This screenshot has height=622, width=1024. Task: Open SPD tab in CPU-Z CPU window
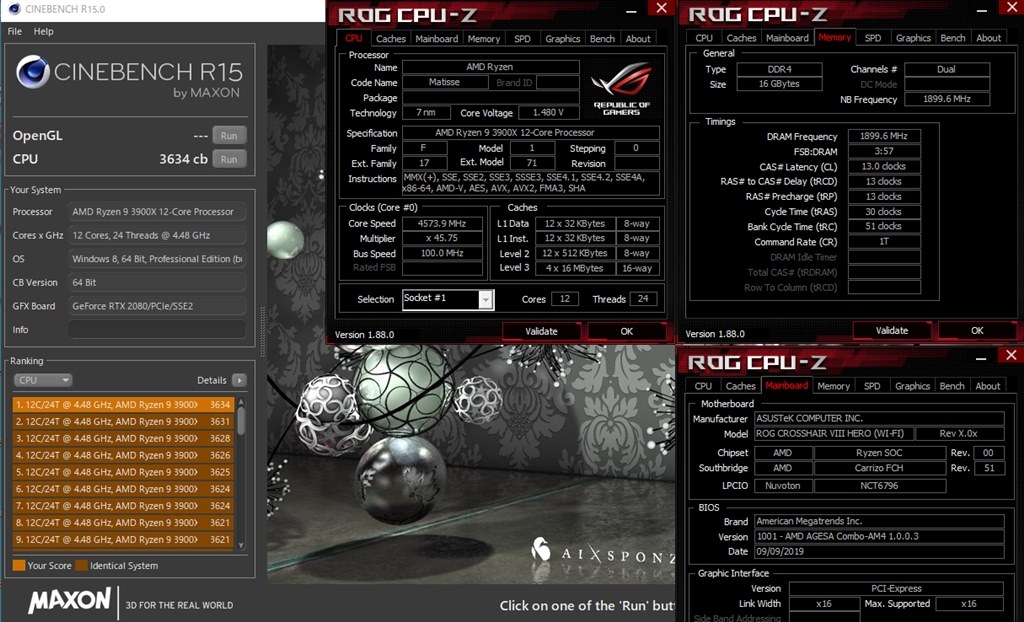[x=522, y=39]
